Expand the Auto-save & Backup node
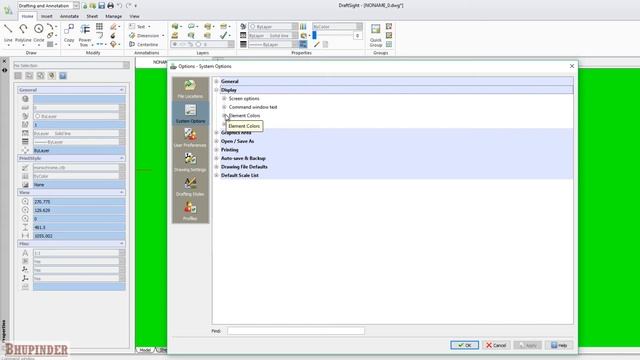Screen dimensions: 640x360 (x=216, y=158)
